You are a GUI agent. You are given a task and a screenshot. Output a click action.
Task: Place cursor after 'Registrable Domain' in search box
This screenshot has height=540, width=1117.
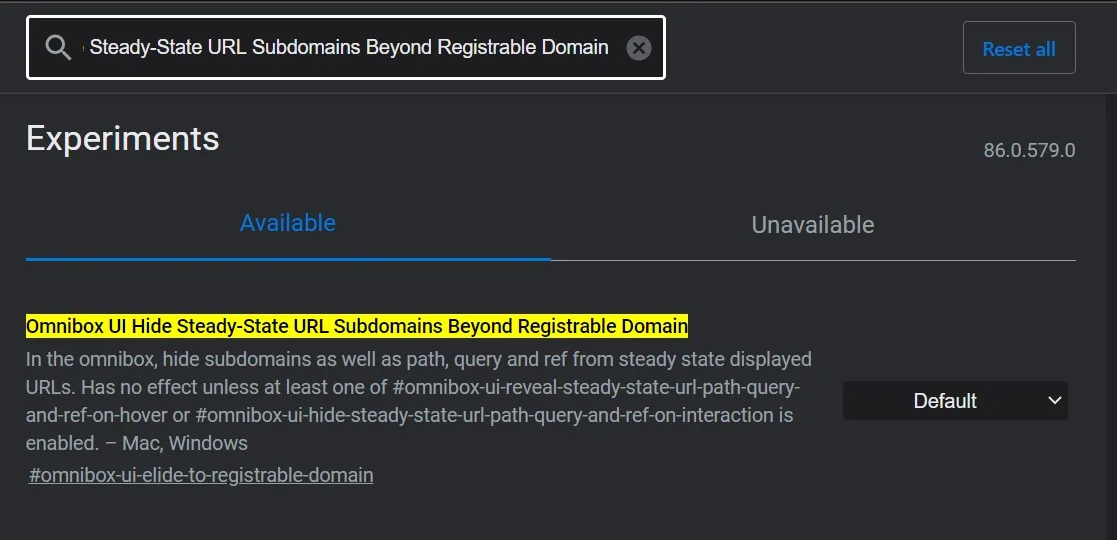coord(610,47)
